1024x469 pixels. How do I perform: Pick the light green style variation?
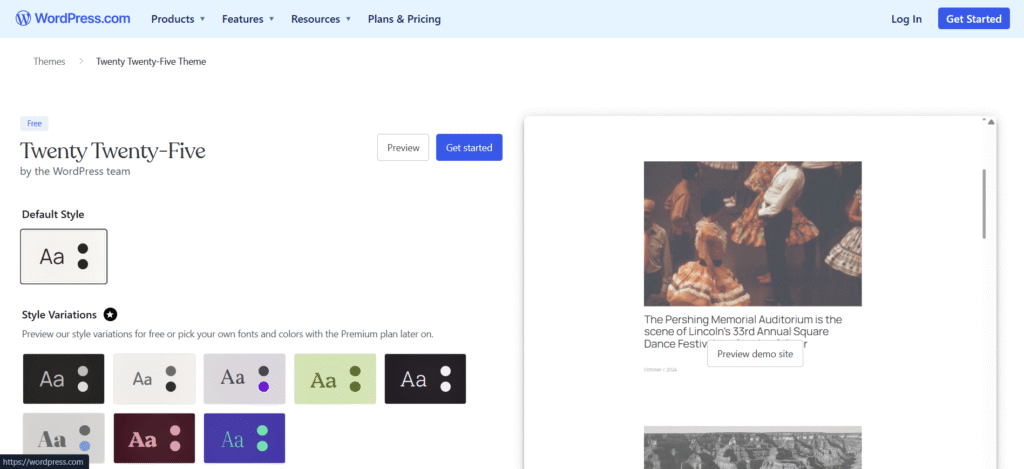click(335, 379)
